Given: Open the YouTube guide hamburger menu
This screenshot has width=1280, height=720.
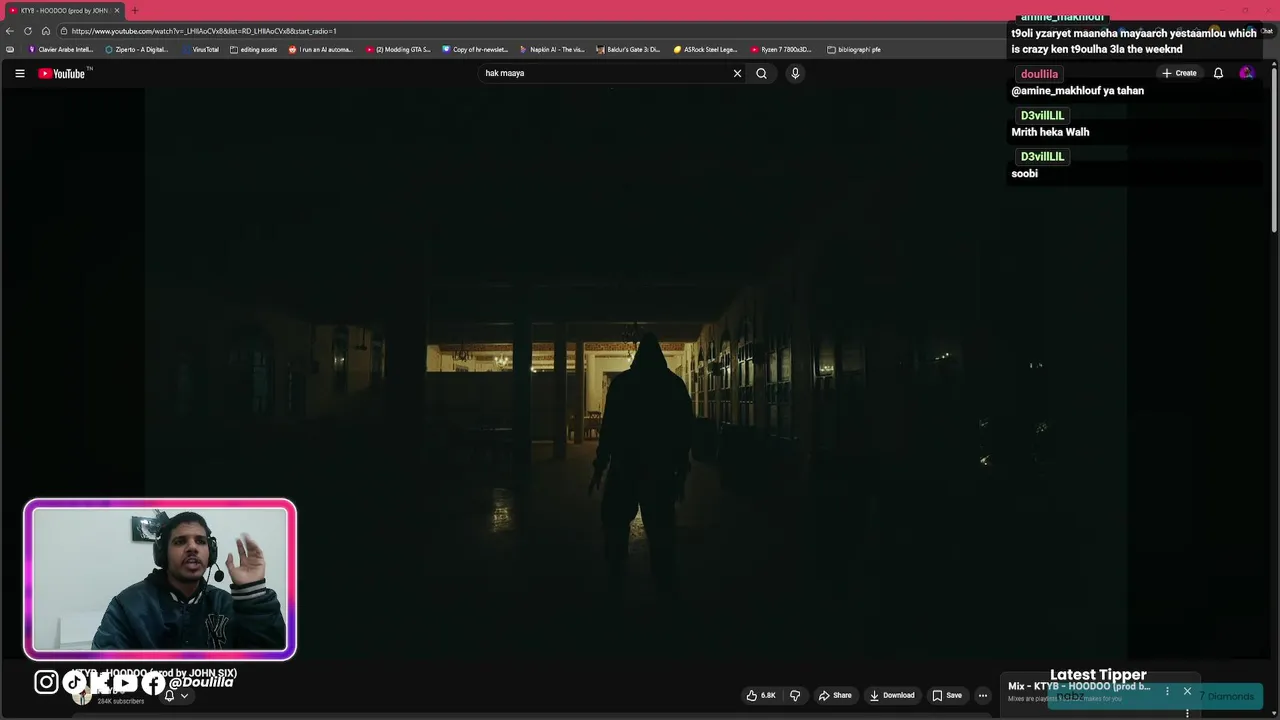Looking at the screenshot, I should 19,73.
